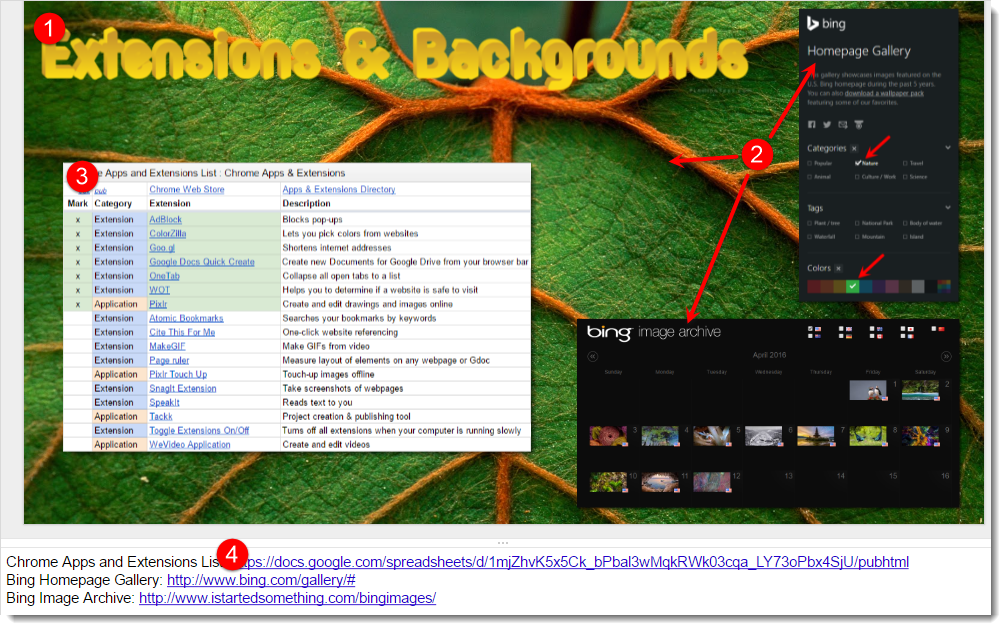The width and height of the screenshot is (1006, 630).
Task: Open the Atomic Bookmarks link
Action: point(186,318)
